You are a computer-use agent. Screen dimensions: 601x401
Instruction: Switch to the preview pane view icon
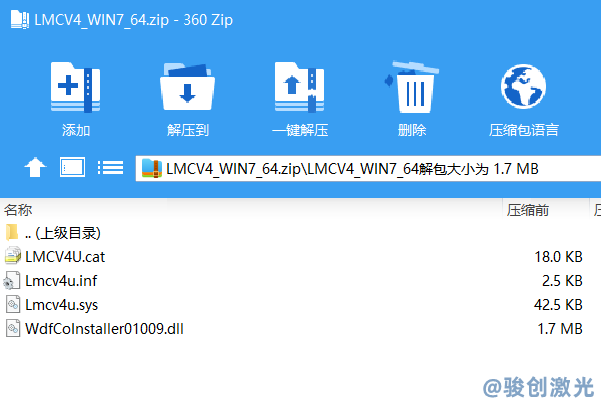72,168
